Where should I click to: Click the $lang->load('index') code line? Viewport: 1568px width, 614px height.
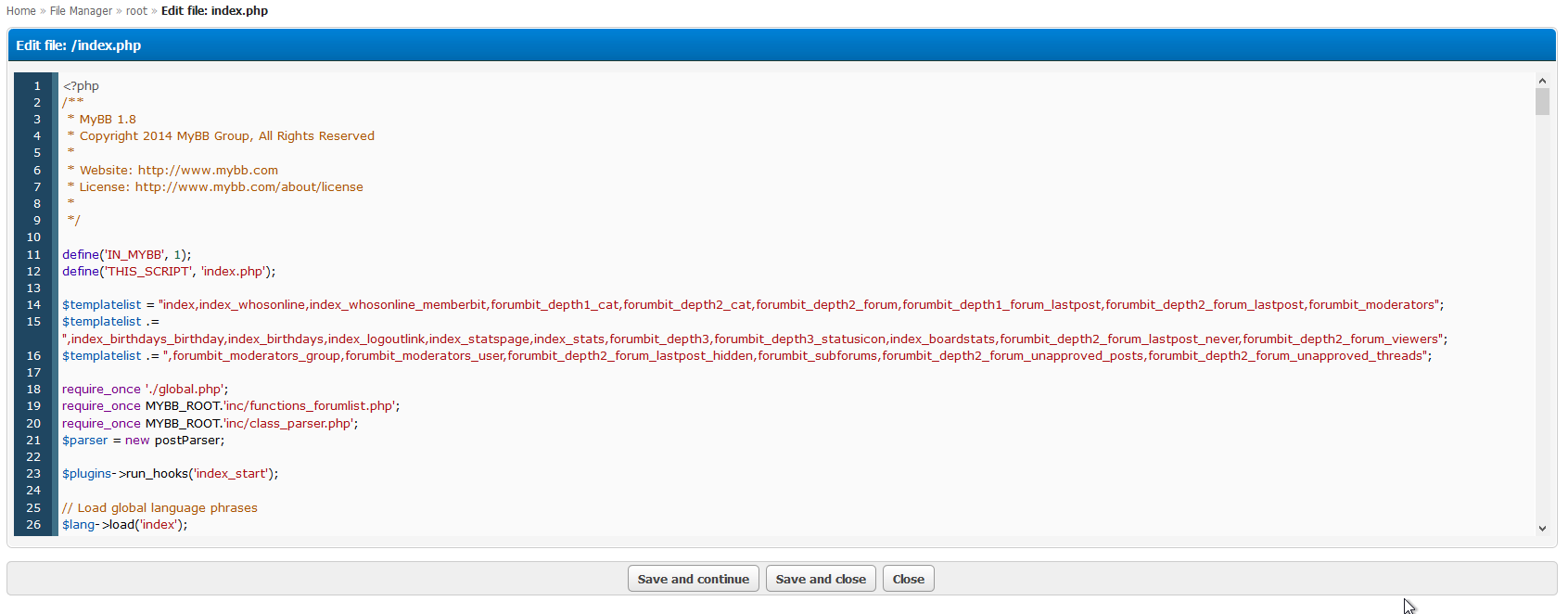124,525
